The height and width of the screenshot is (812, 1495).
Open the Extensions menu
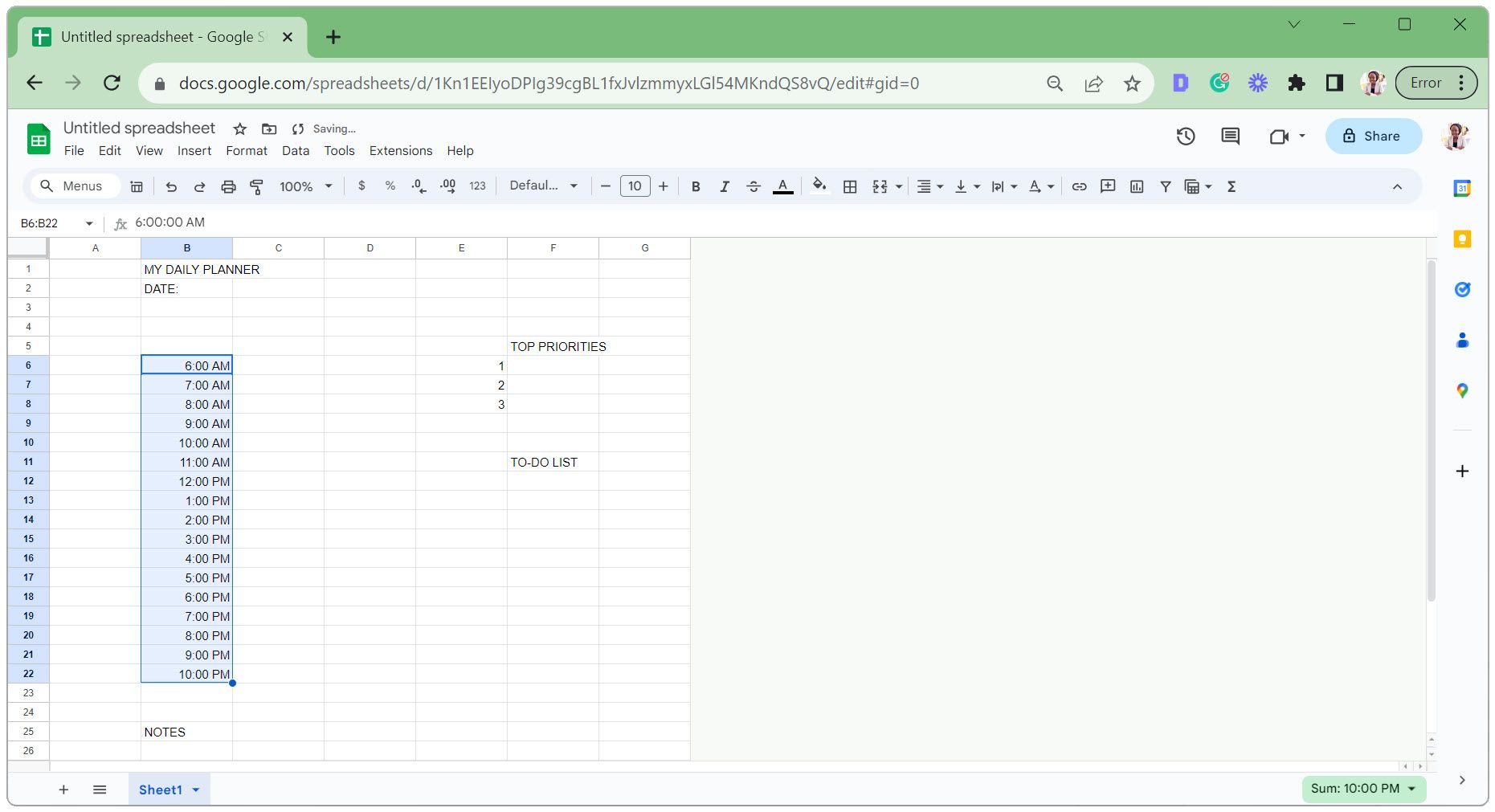pos(400,150)
